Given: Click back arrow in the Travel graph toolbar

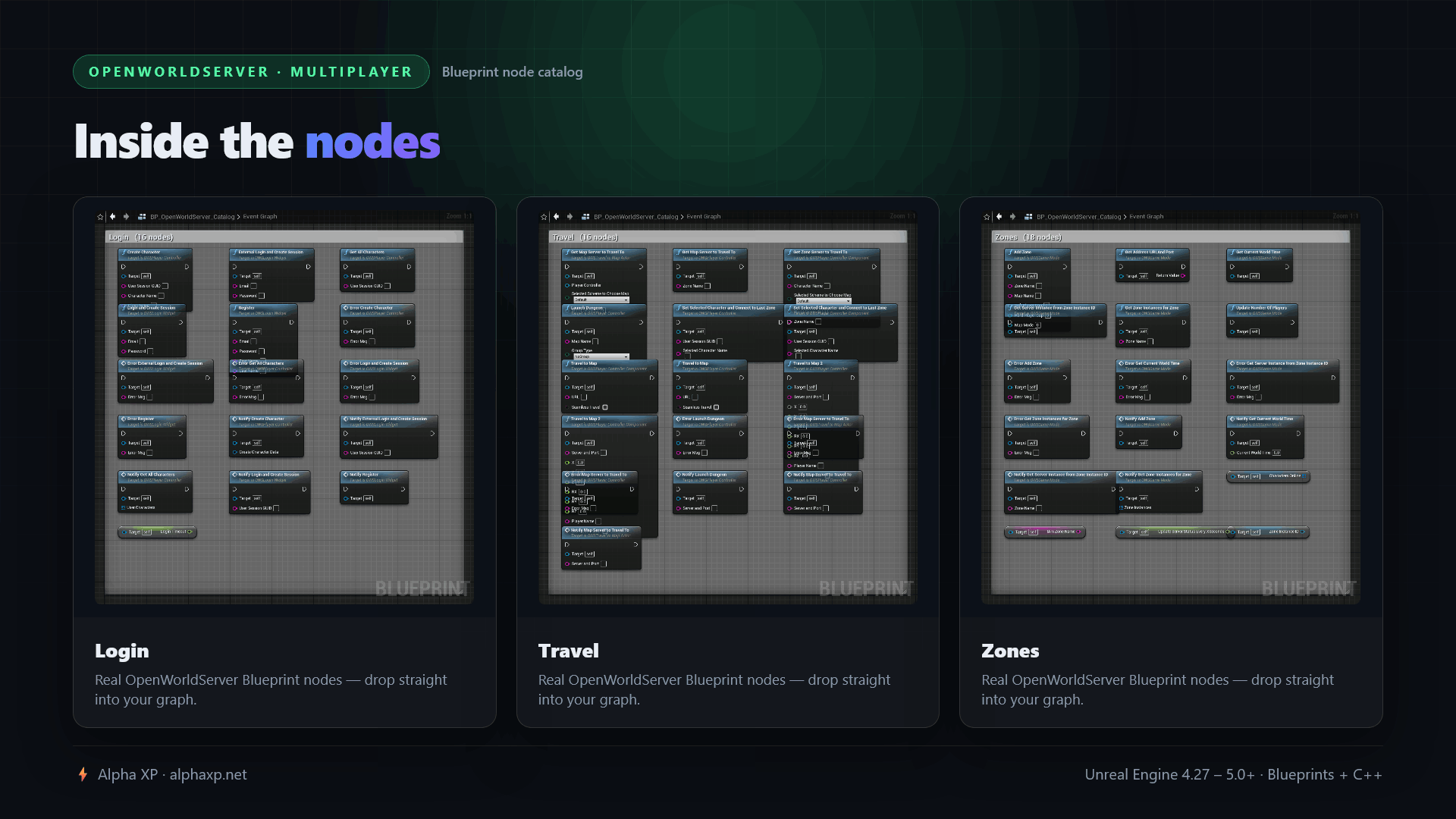Looking at the screenshot, I should click(x=557, y=217).
